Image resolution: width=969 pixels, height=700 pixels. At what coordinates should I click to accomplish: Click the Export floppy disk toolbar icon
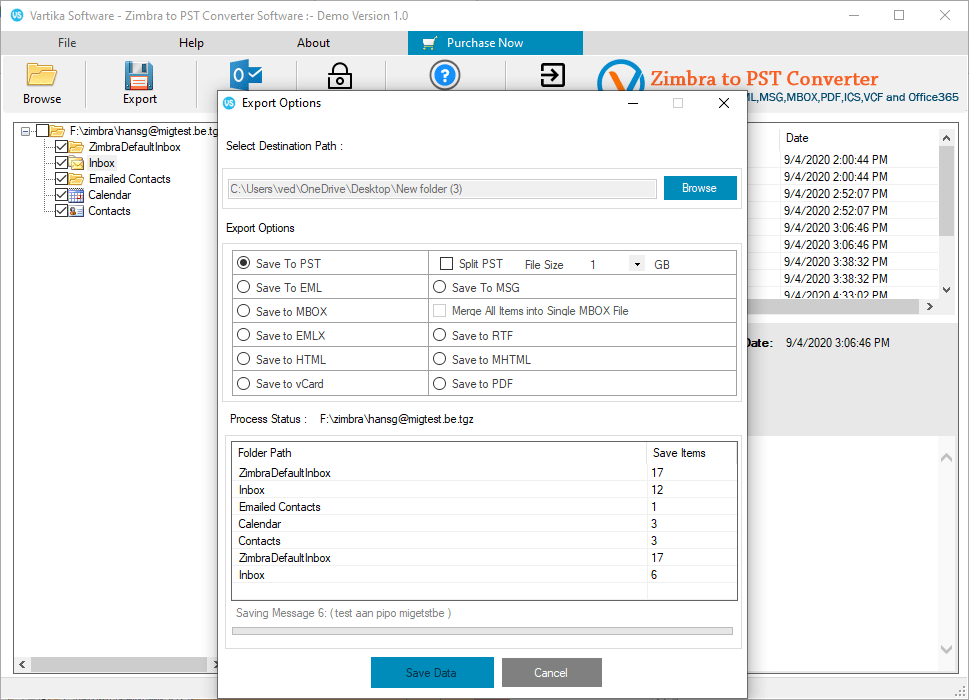pos(139,75)
